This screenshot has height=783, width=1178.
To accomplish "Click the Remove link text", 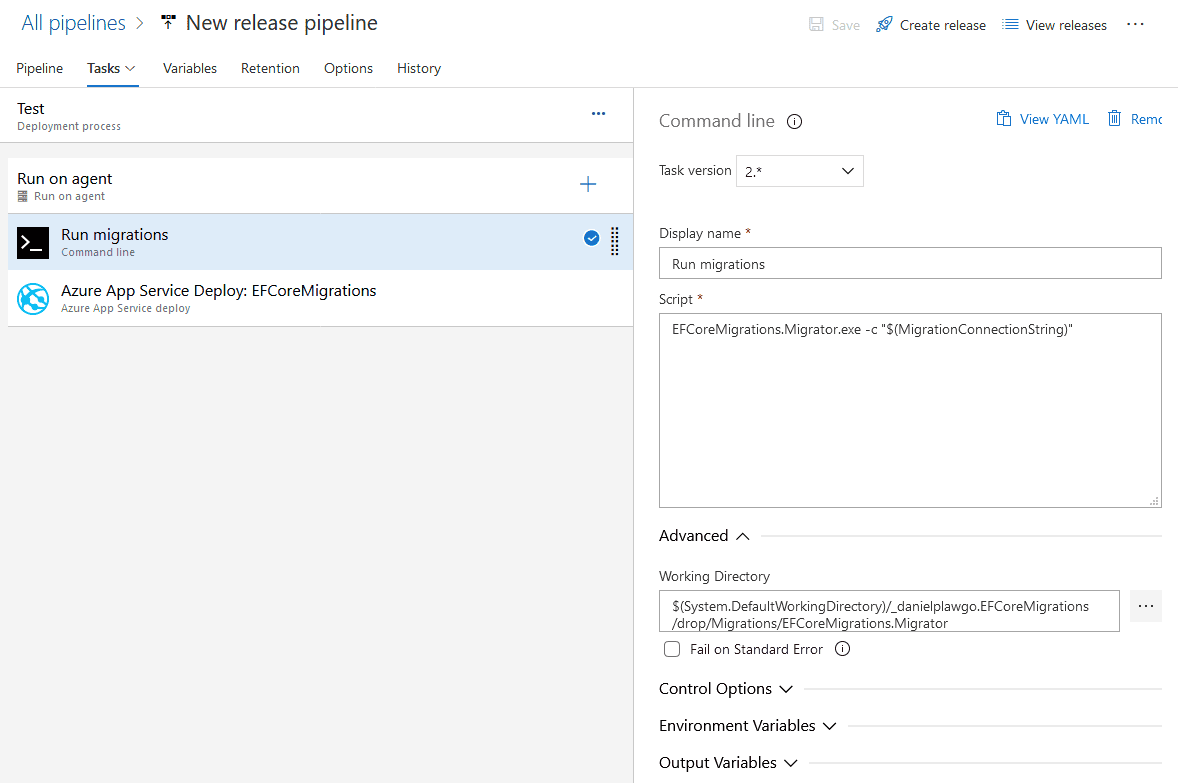I will pyautogui.click(x=1146, y=119).
